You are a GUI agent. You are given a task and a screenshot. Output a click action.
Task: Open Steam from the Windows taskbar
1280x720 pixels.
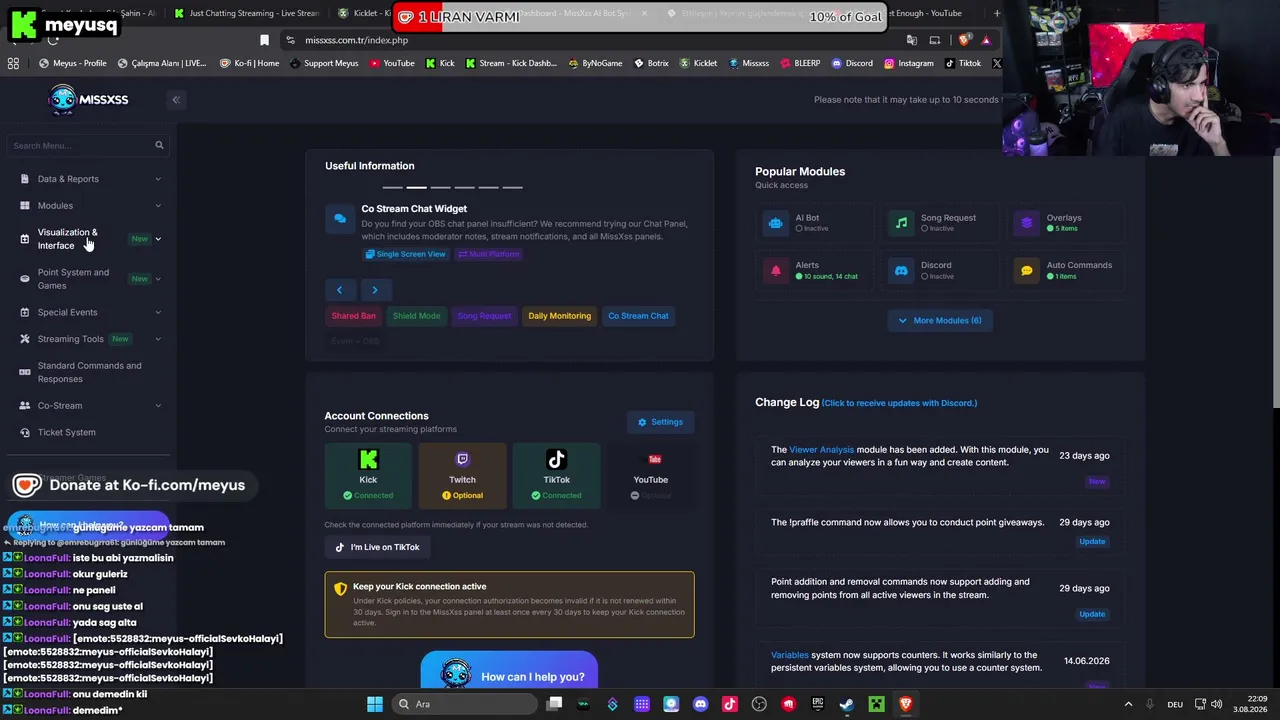[x=847, y=704]
